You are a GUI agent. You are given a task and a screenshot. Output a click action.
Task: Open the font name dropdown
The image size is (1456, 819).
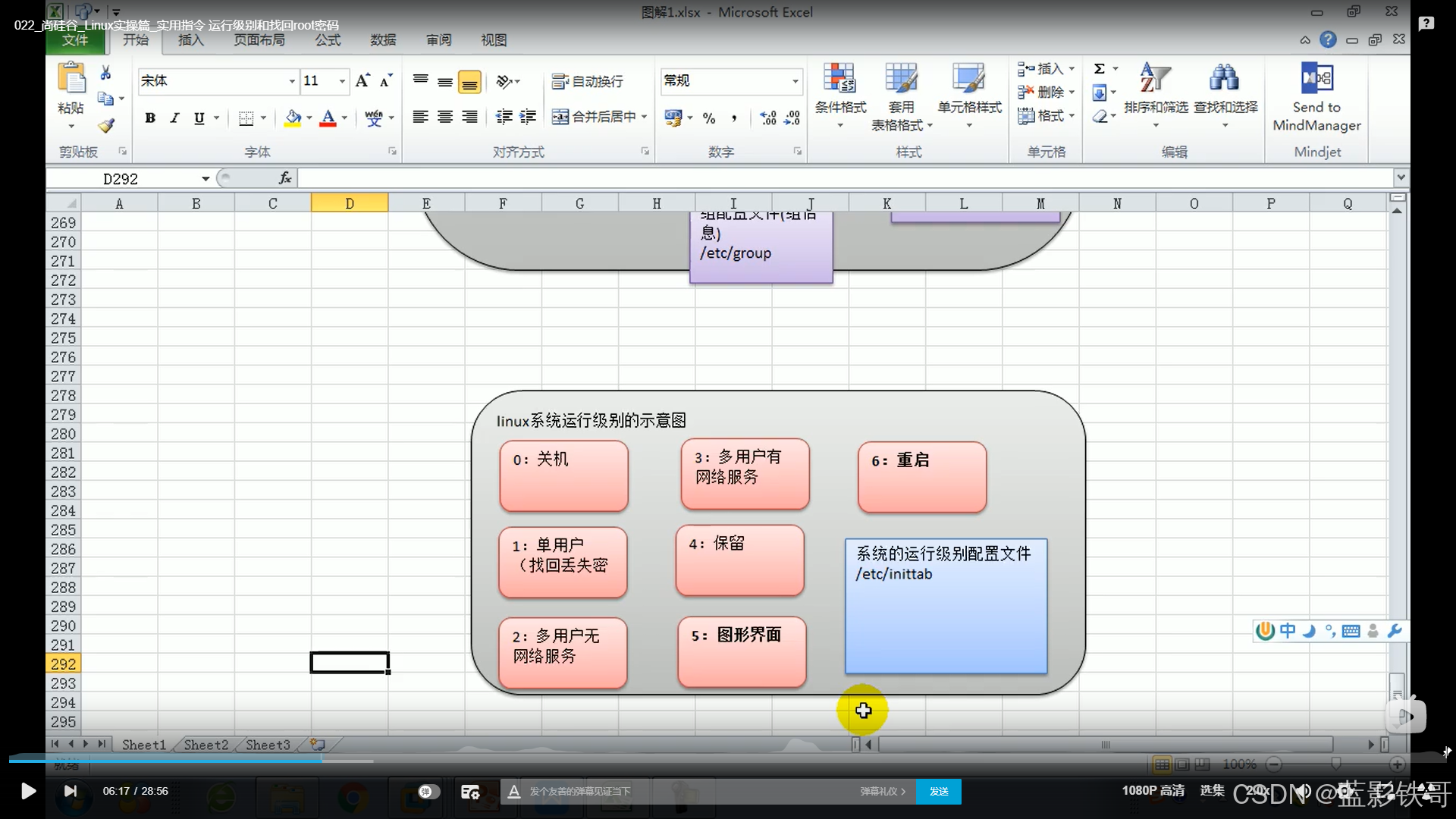point(292,81)
